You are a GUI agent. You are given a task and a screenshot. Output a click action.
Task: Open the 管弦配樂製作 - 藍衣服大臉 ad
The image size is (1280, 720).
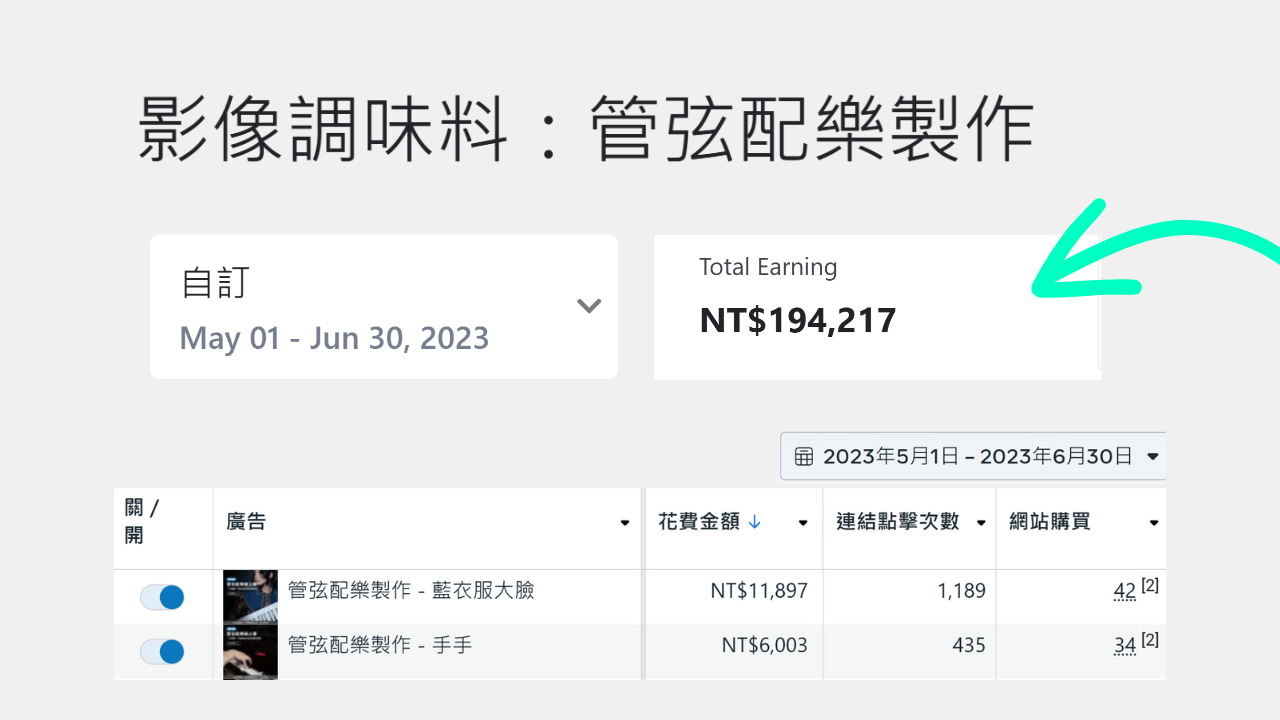click(x=410, y=590)
